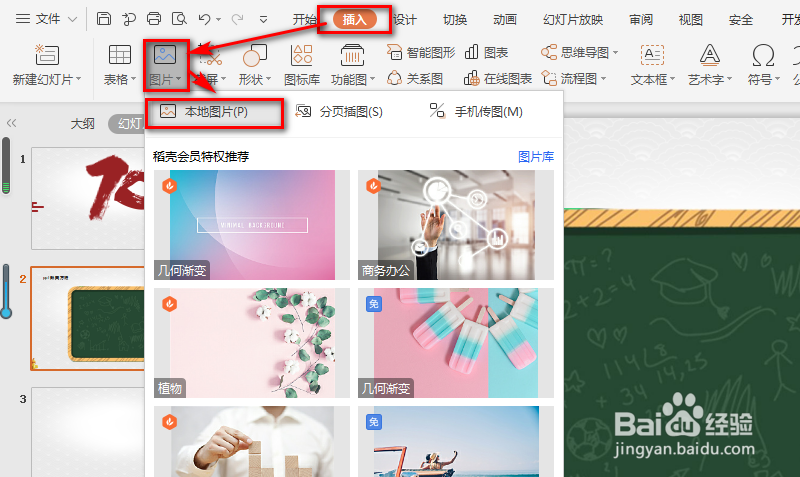
Task: Click the Undo arrow icon
Action: pos(205,19)
